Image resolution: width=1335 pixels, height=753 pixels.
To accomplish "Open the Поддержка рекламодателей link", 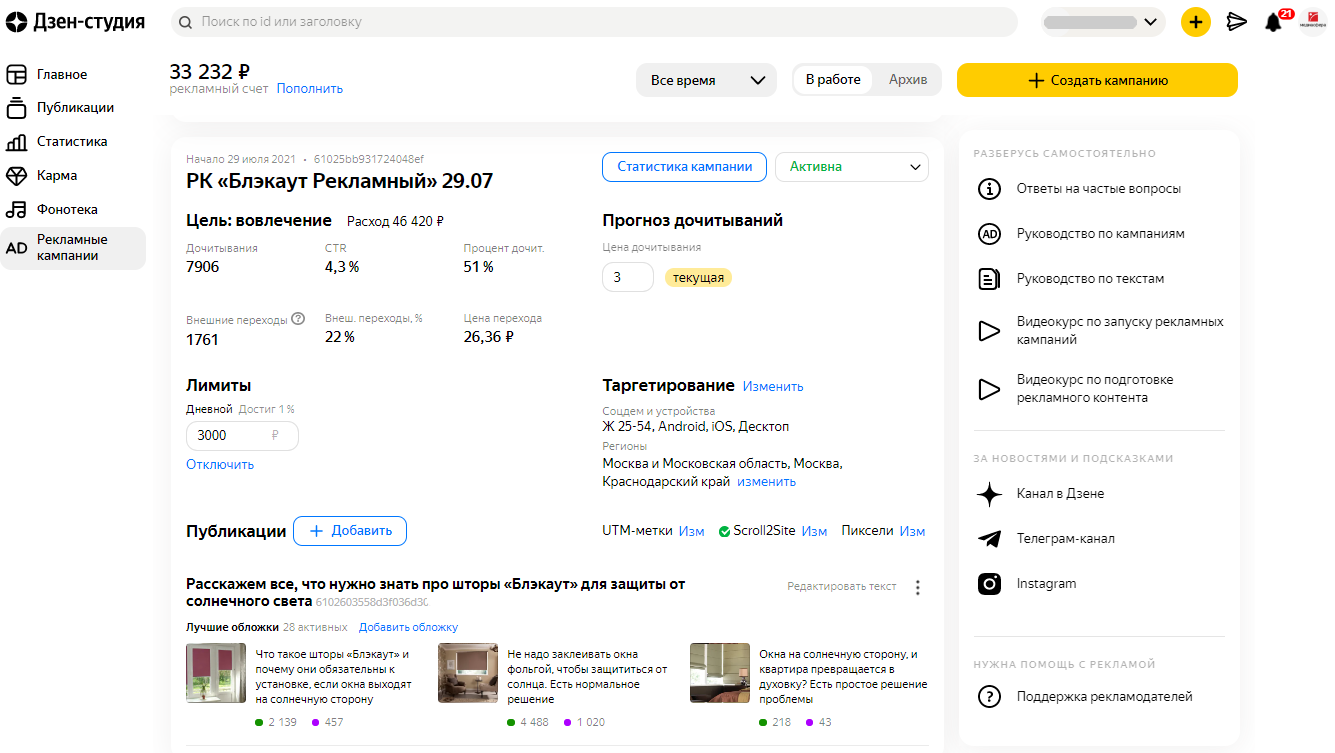I will 1104,697.
